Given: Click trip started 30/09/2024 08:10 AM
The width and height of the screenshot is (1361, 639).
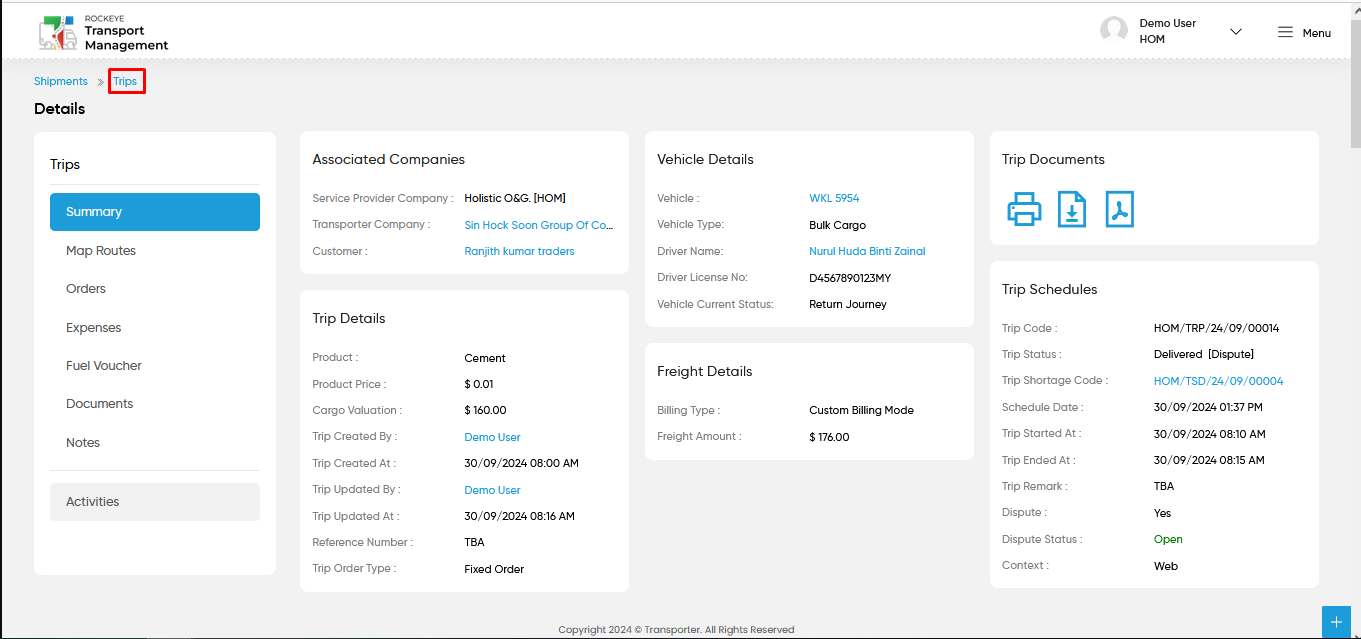Looking at the screenshot, I should coord(1209,434).
